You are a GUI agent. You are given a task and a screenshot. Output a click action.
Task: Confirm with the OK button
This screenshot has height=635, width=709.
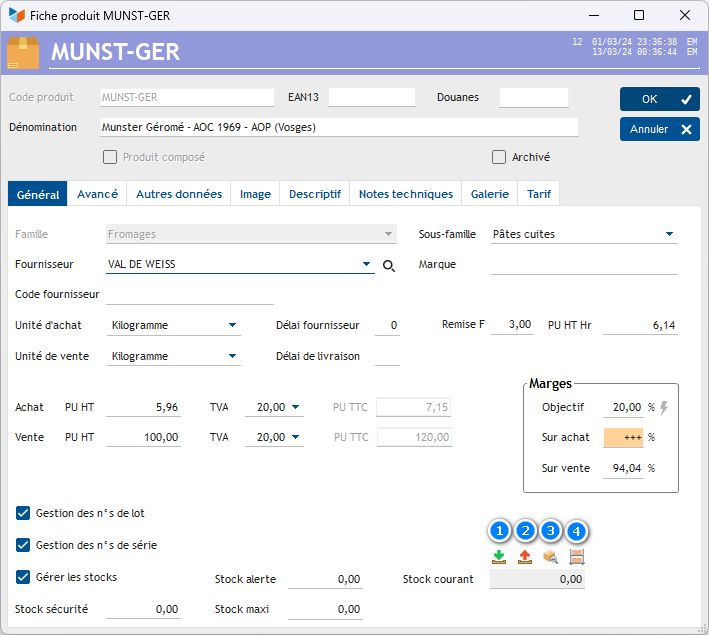(x=659, y=99)
